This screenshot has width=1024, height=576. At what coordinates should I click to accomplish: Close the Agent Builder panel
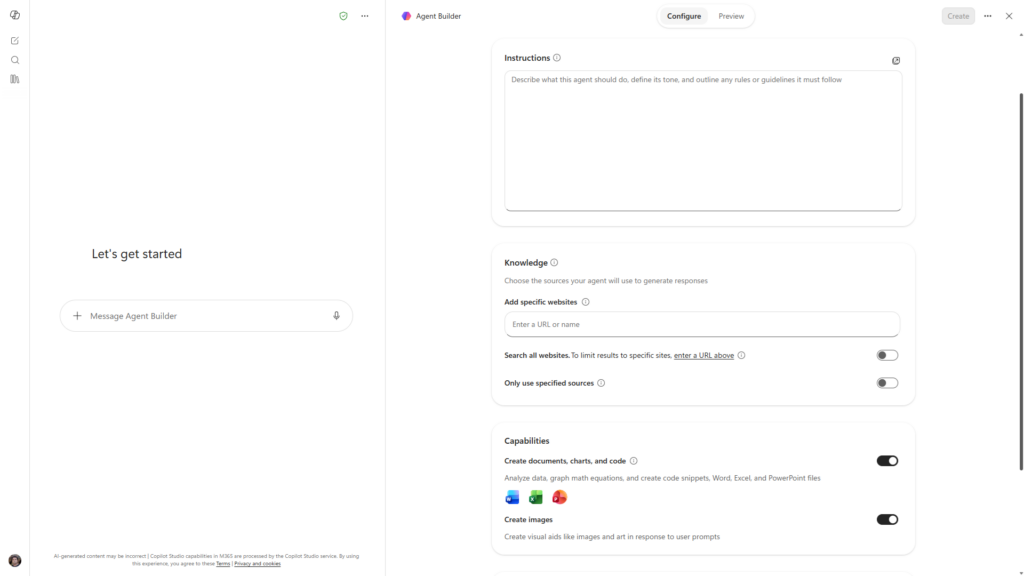point(1009,16)
